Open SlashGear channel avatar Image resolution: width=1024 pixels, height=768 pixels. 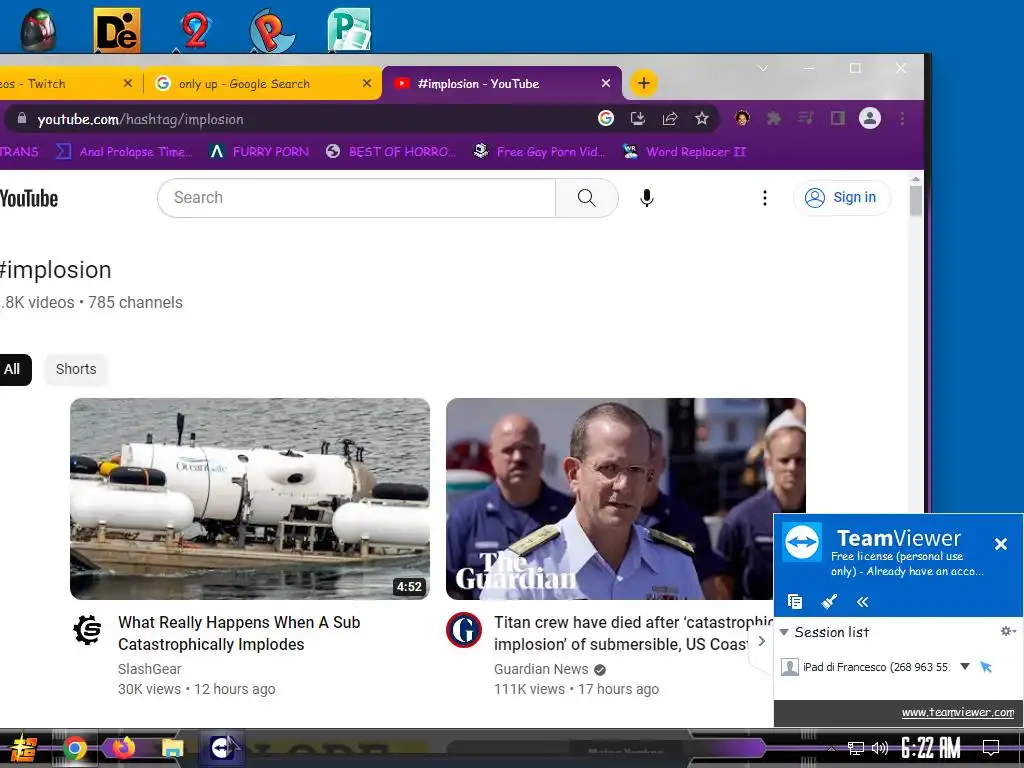coord(88,630)
